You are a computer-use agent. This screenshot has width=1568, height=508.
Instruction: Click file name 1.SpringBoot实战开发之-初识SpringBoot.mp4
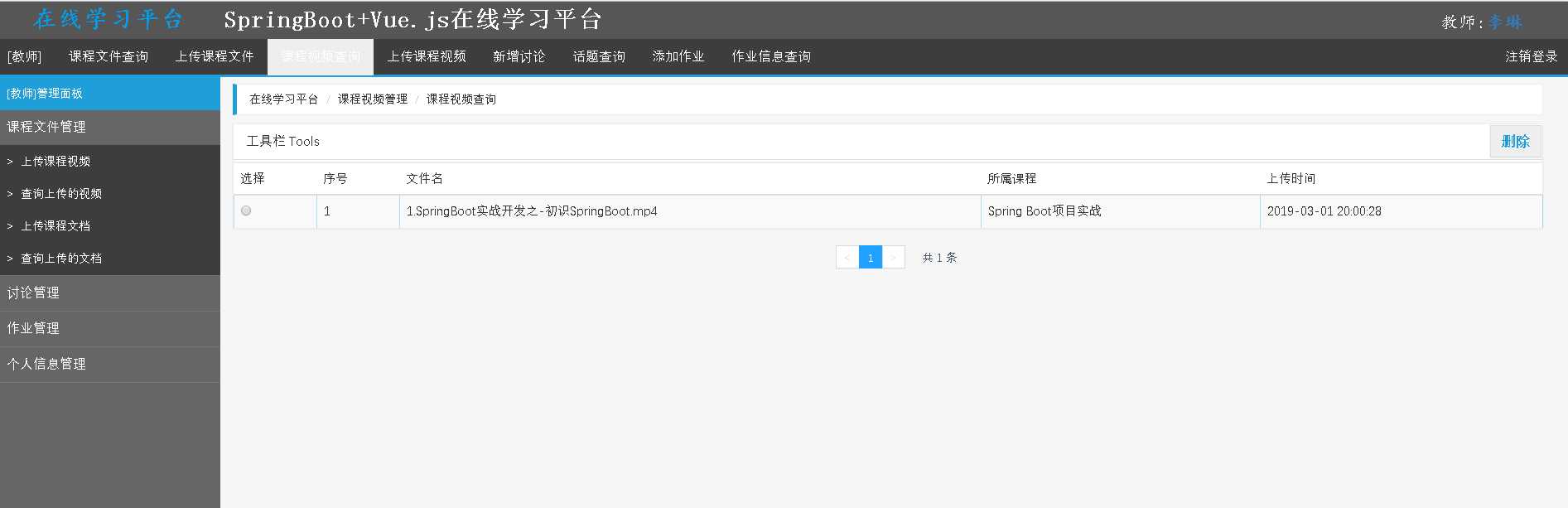[532, 211]
